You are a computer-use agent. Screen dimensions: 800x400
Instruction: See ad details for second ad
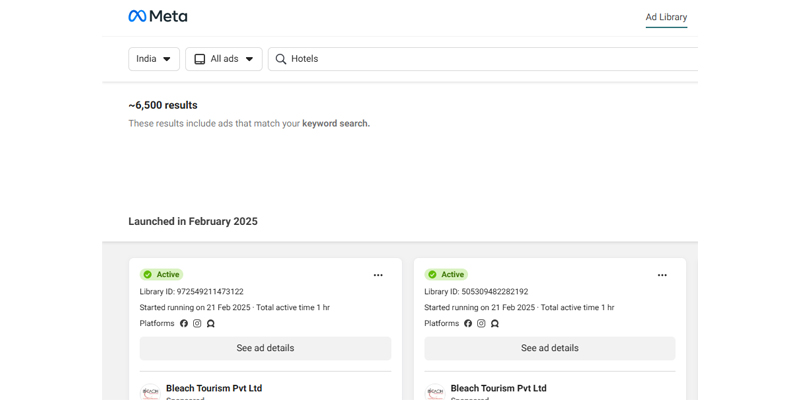click(x=549, y=348)
